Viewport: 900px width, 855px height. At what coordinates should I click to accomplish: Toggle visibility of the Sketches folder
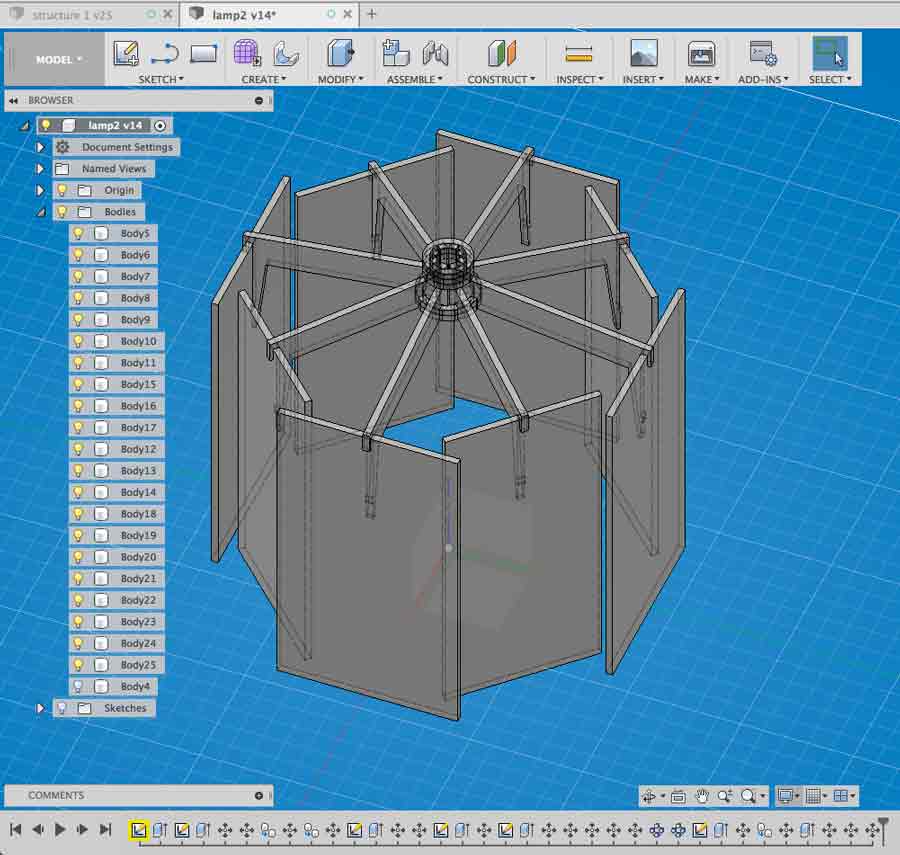coord(61,708)
